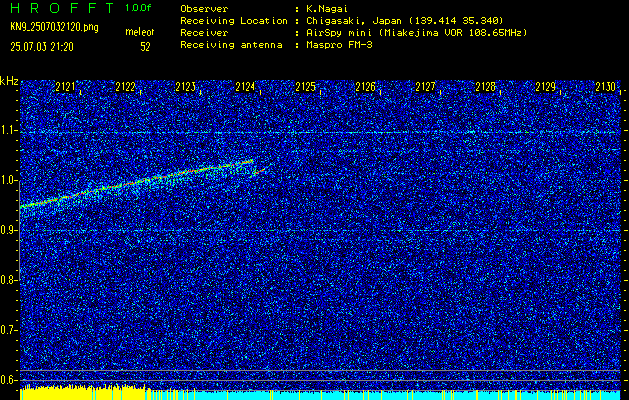Image resolution: width=629 pixels, height=400 pixels.
Task: Click Maspro FM-3 antenna text
Action: point(339,45)
